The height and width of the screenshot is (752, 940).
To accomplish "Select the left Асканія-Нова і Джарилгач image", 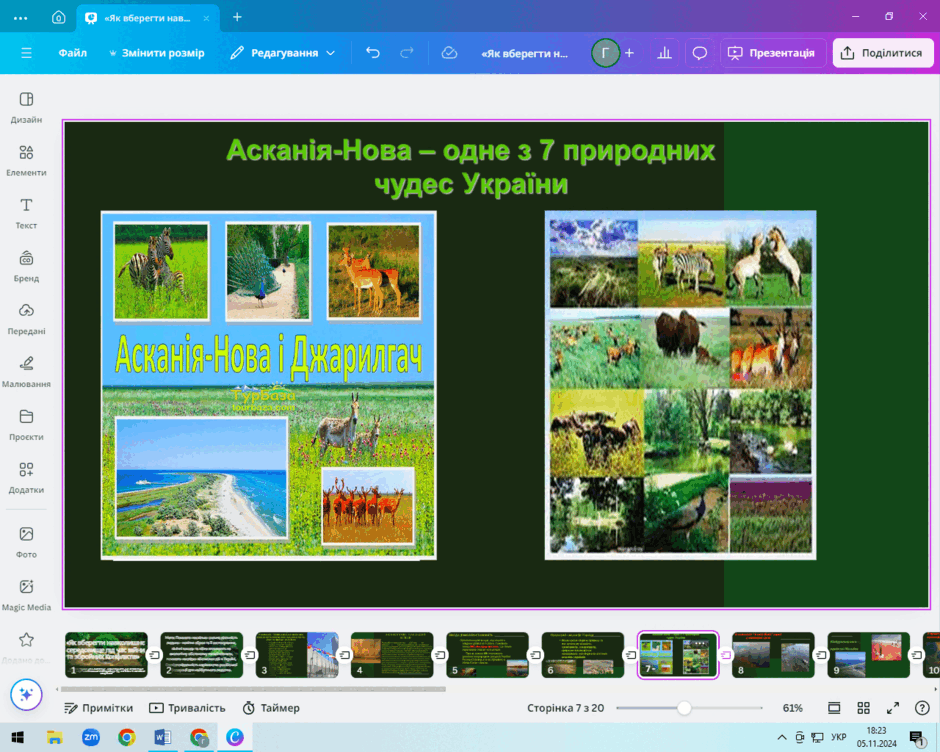I will pyautogui.click(x=269, y=385).
